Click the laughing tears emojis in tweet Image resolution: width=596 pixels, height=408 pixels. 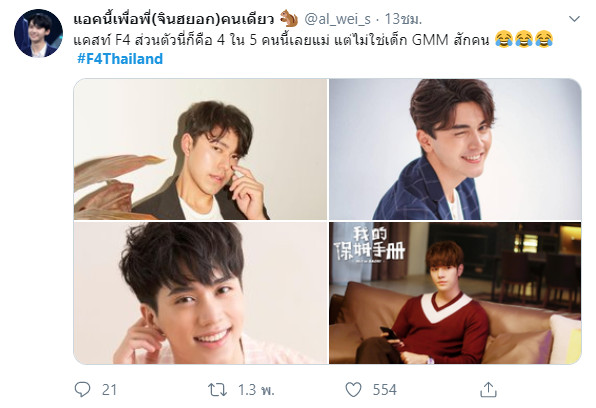[x=524, y=39]
